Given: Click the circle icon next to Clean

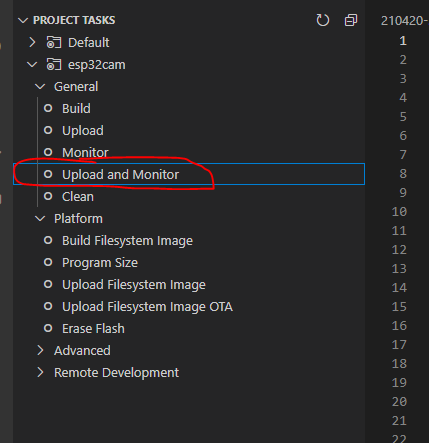Looking at the screenshot, I should coord(48,196).
